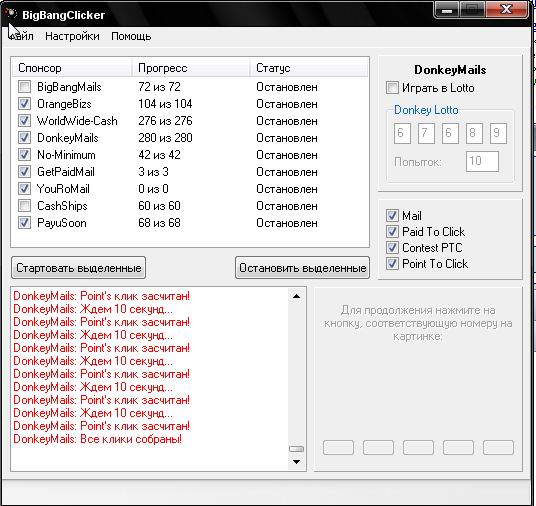Click the first Donkey Lotto number field
The image size is (536, 506).
[402, 133]
